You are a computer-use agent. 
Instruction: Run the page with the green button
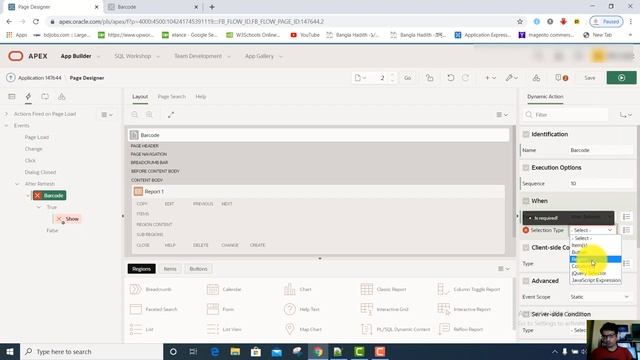(x=621, y=78)
